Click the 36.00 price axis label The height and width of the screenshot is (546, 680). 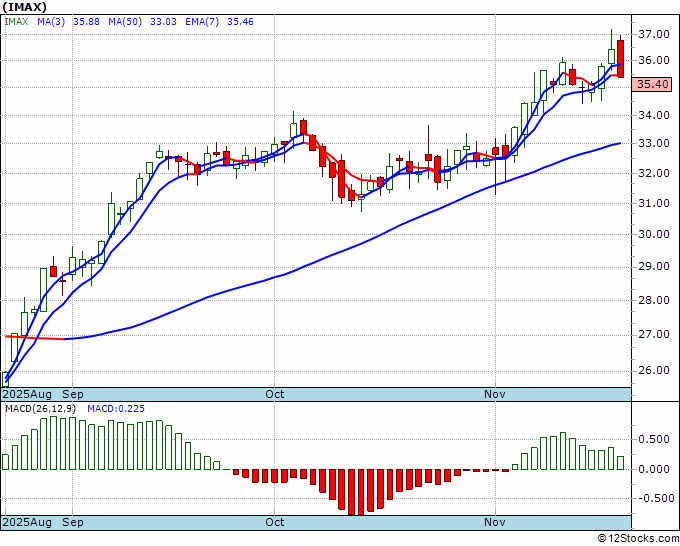[654, 60]
